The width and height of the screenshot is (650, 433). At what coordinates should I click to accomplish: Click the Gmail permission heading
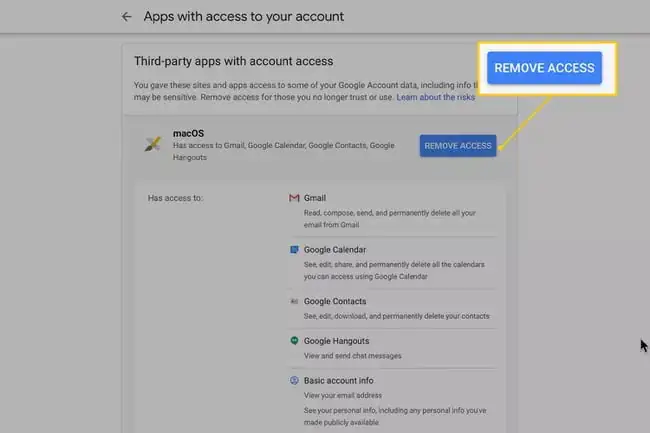(314, 198)
